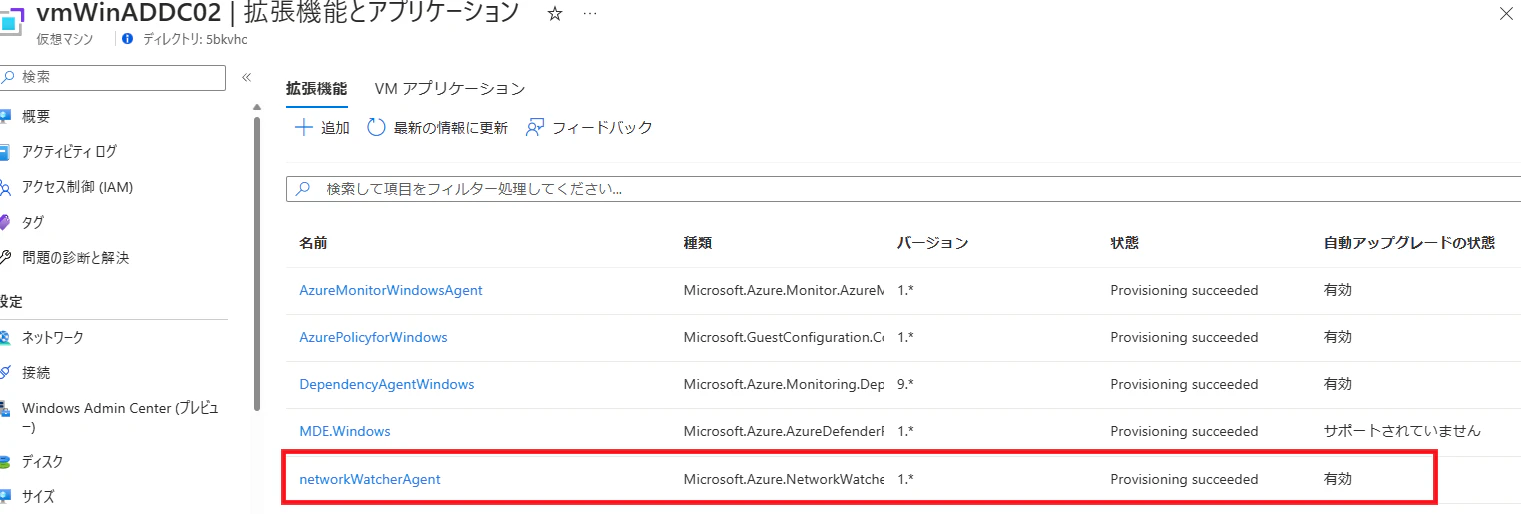Switch to the VM アプリケーション tab
1521x514 pixels.
click(x=450, y=88)
